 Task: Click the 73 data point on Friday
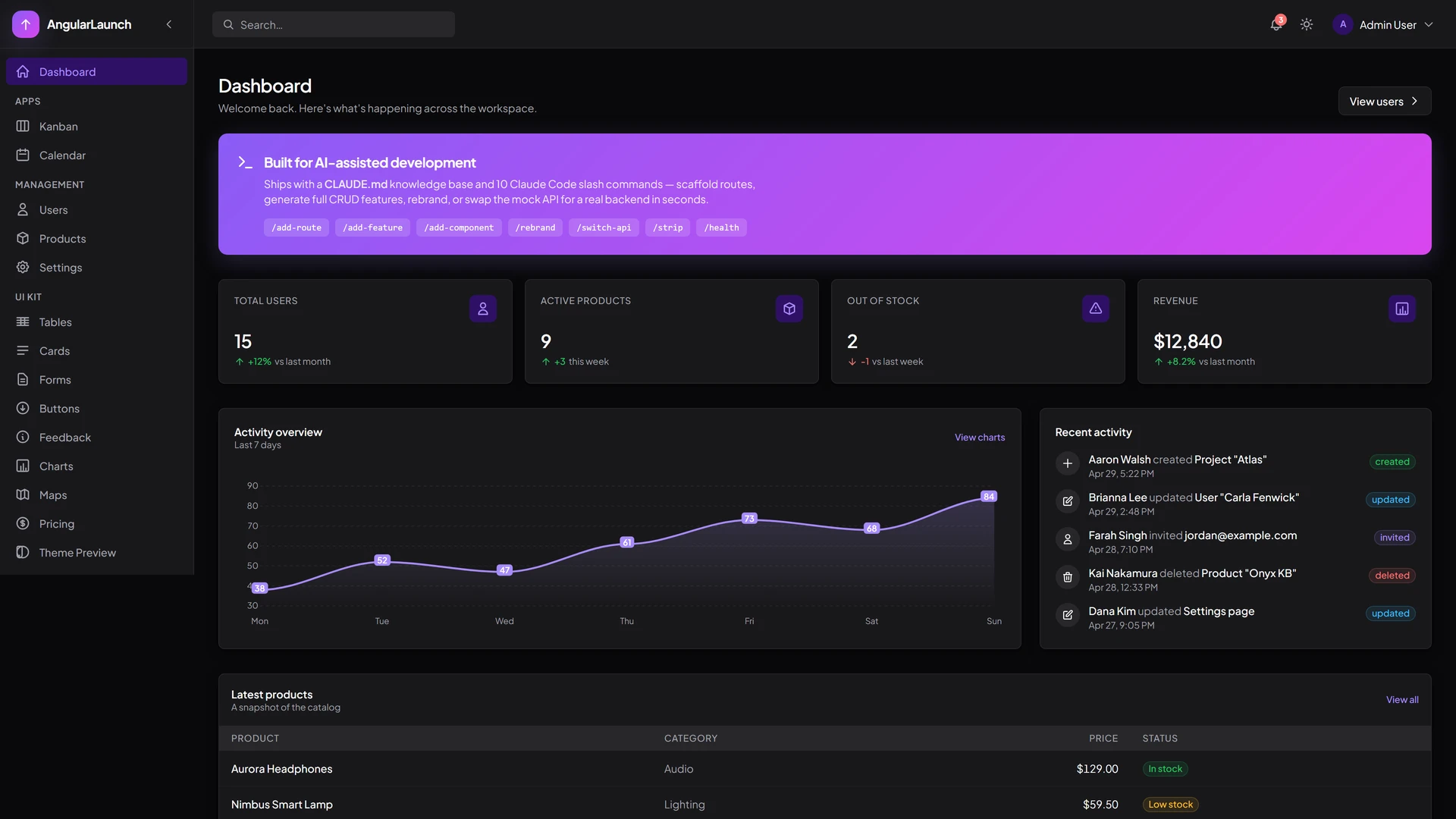pos(749,519)
